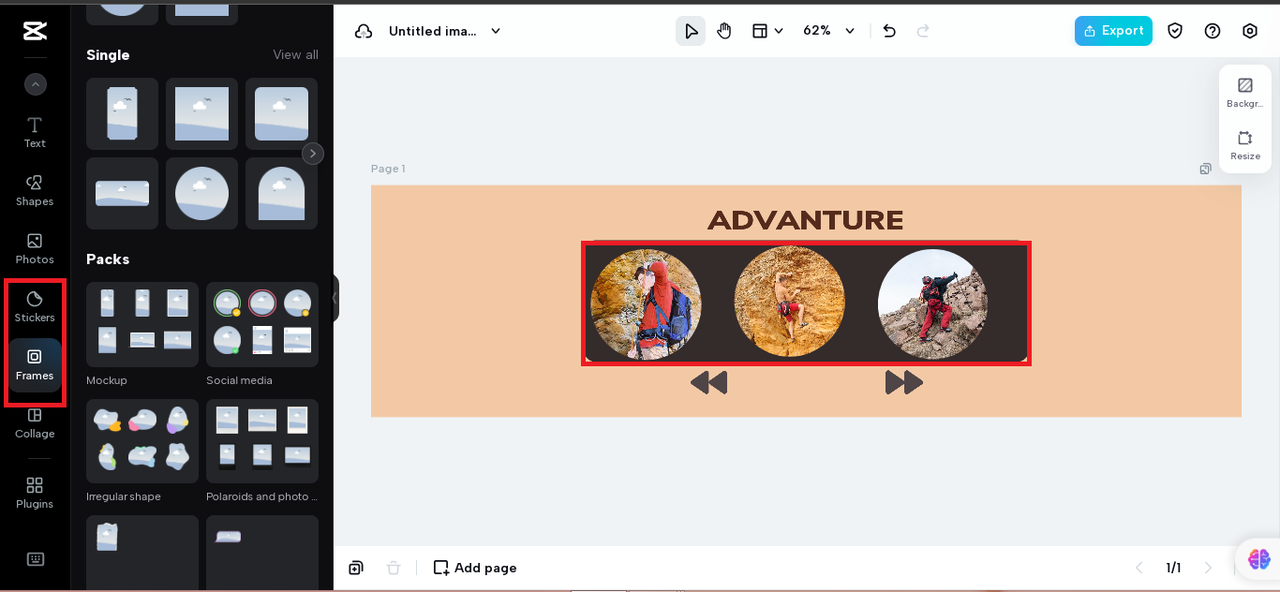Click the 1/1 page indicator
Screen dimensions: 1280x592
(x=1173, y=568)
